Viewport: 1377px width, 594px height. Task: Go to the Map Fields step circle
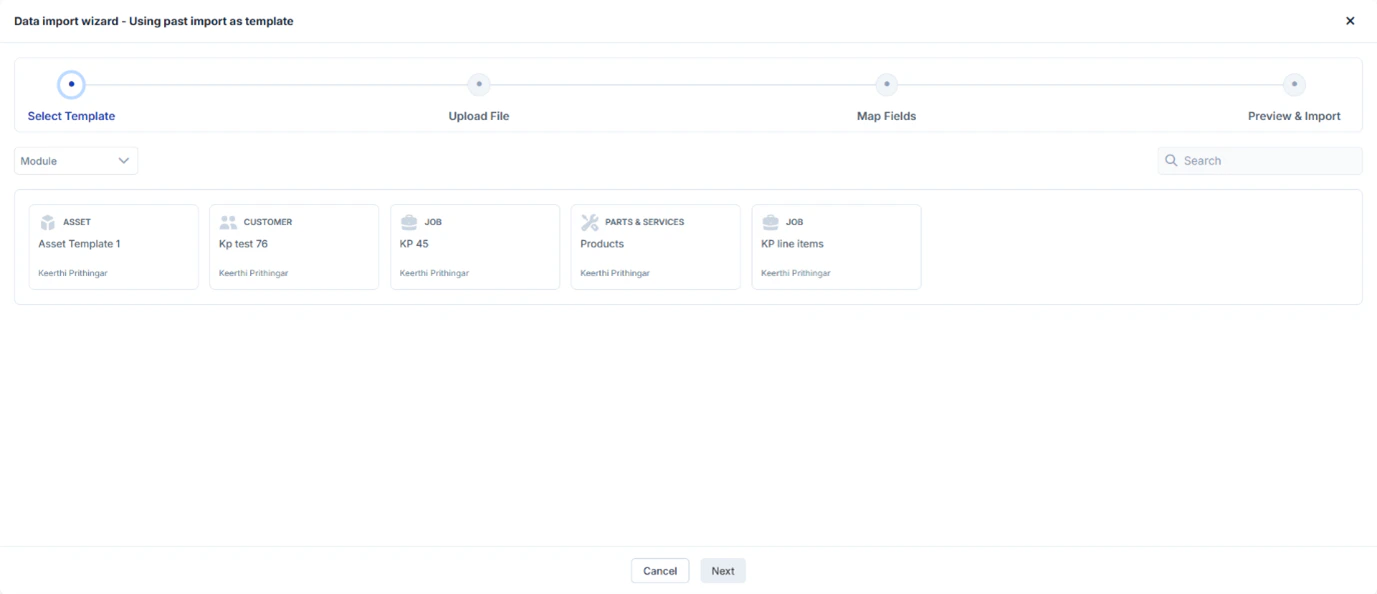[x=886, y=85]
